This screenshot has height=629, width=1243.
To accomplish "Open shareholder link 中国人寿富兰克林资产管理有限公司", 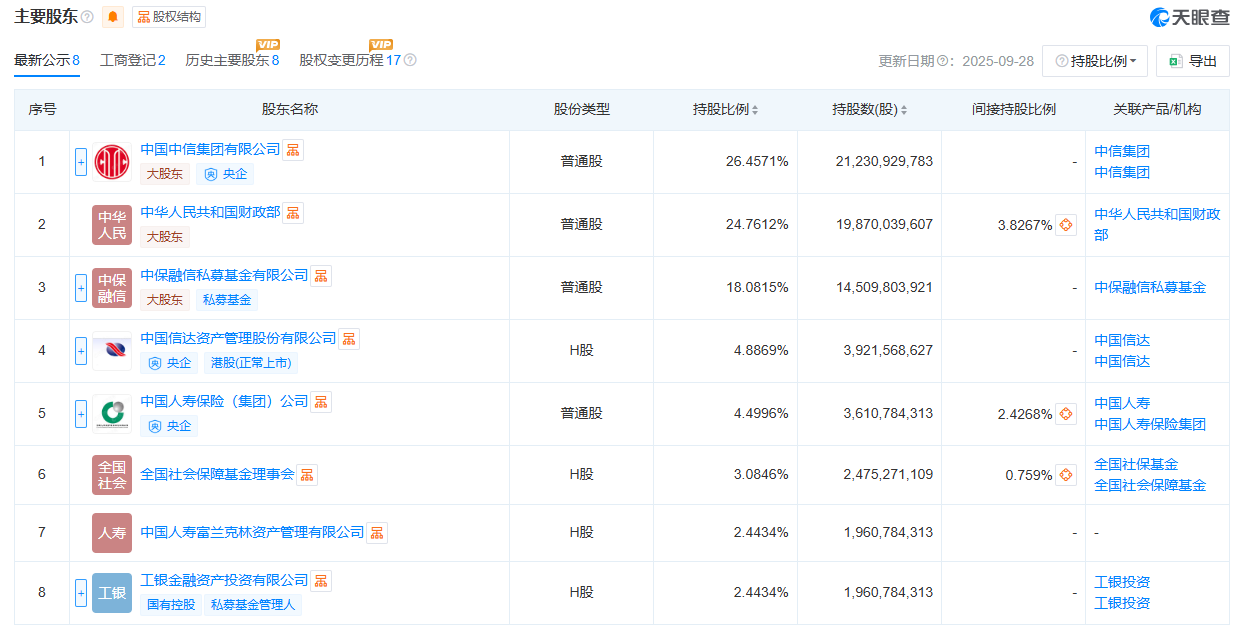I will [252, 532].
